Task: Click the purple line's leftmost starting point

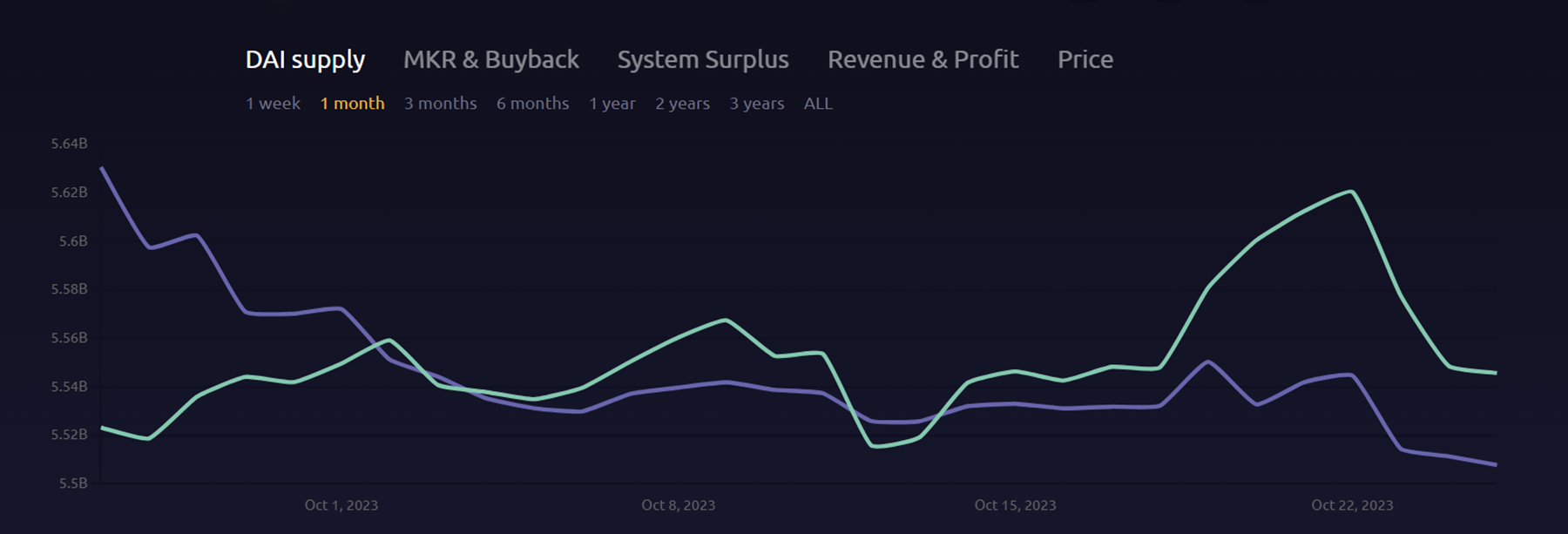Action: point(102,168)
